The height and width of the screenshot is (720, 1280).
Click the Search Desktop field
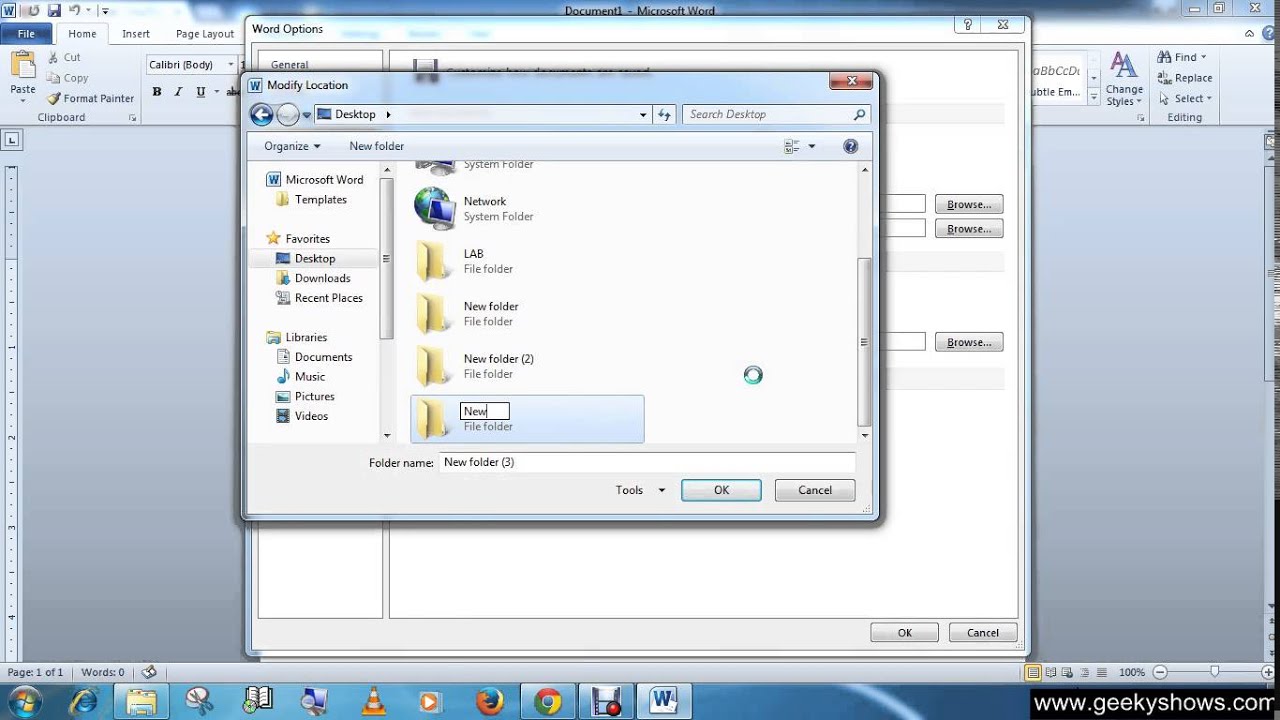tap(777, 115)
